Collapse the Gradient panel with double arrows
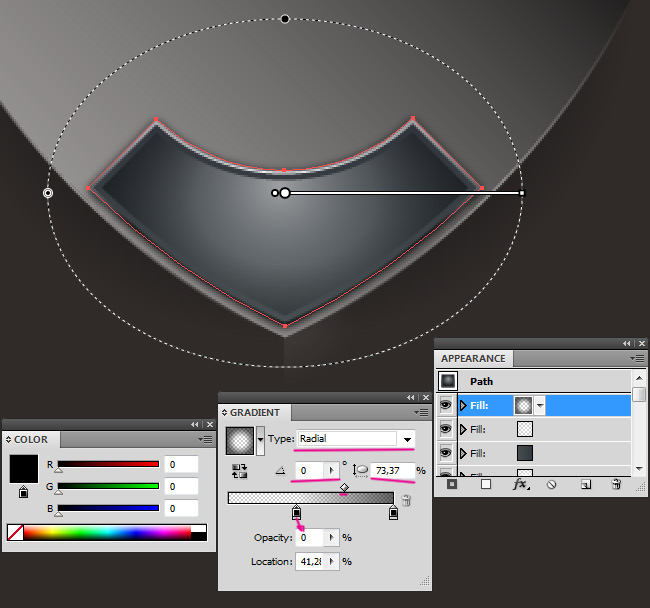Viewport: 650px width, 608px height. click(409, 397)
